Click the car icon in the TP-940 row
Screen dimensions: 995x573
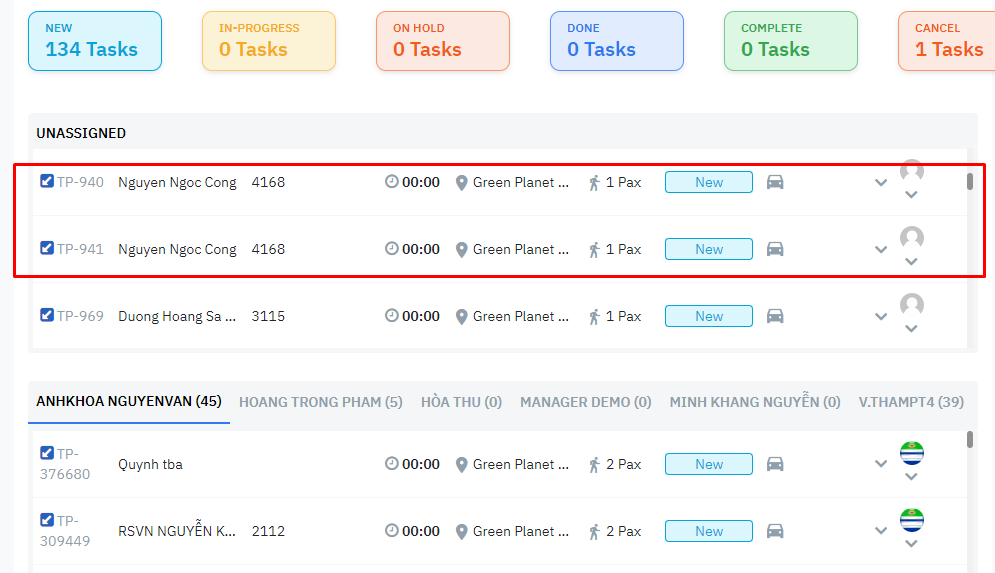click(x=775, y=182)
